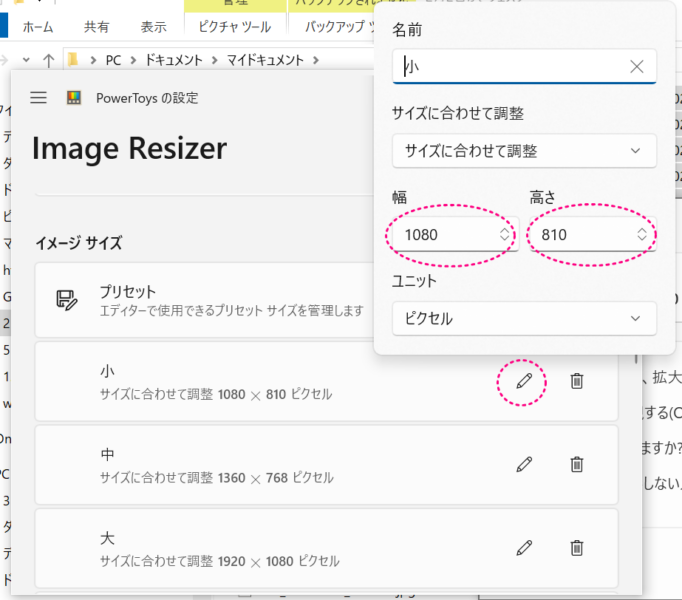Expand the chevron after ドキュメント breadcrumb

[214, 60]
